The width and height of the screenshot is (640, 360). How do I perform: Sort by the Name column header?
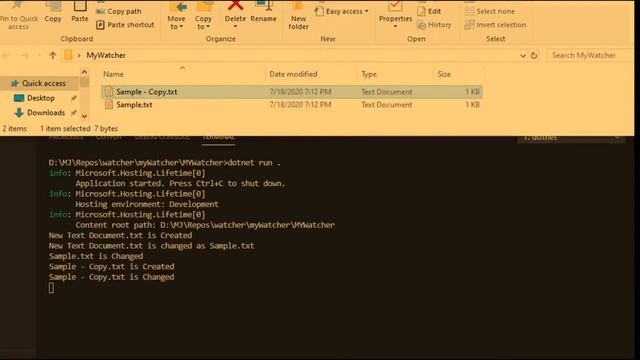point(113,74)
